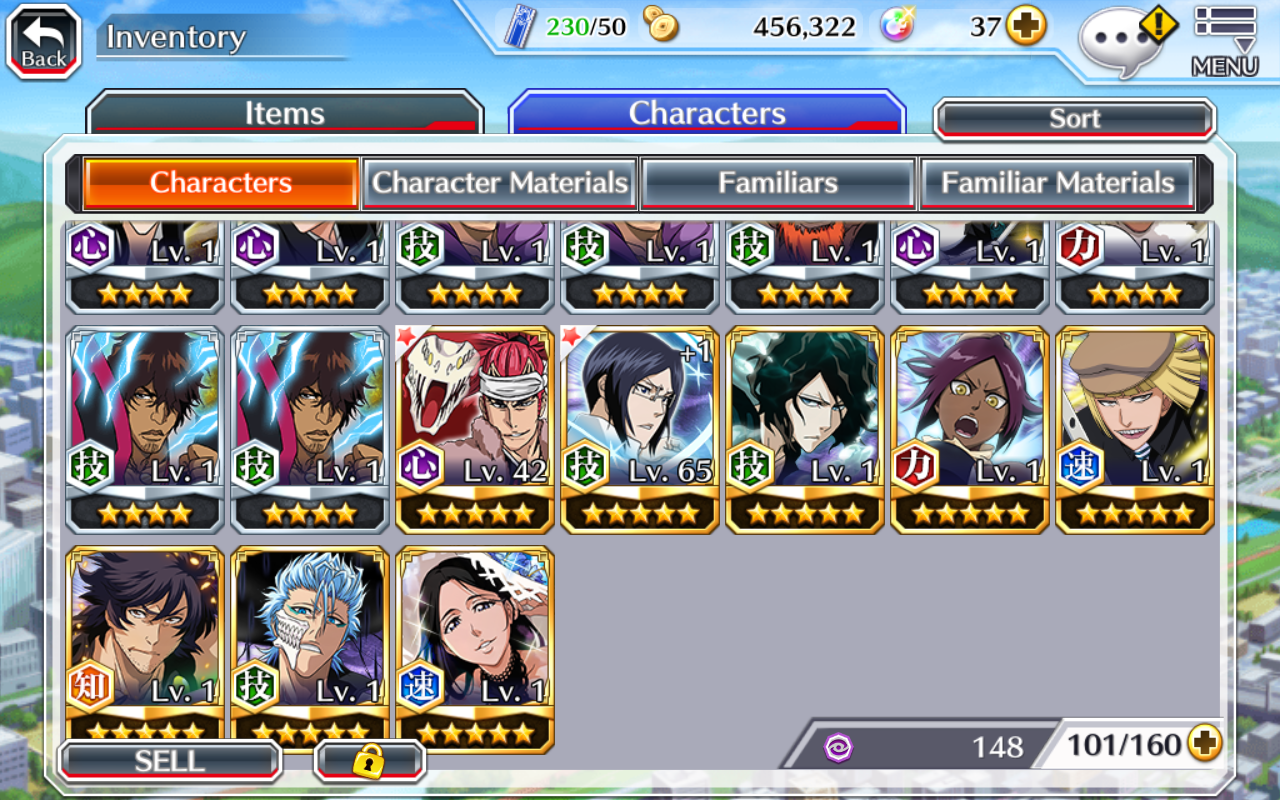Tap the plus icon beside 37 orbs

tap(1026, 26)
